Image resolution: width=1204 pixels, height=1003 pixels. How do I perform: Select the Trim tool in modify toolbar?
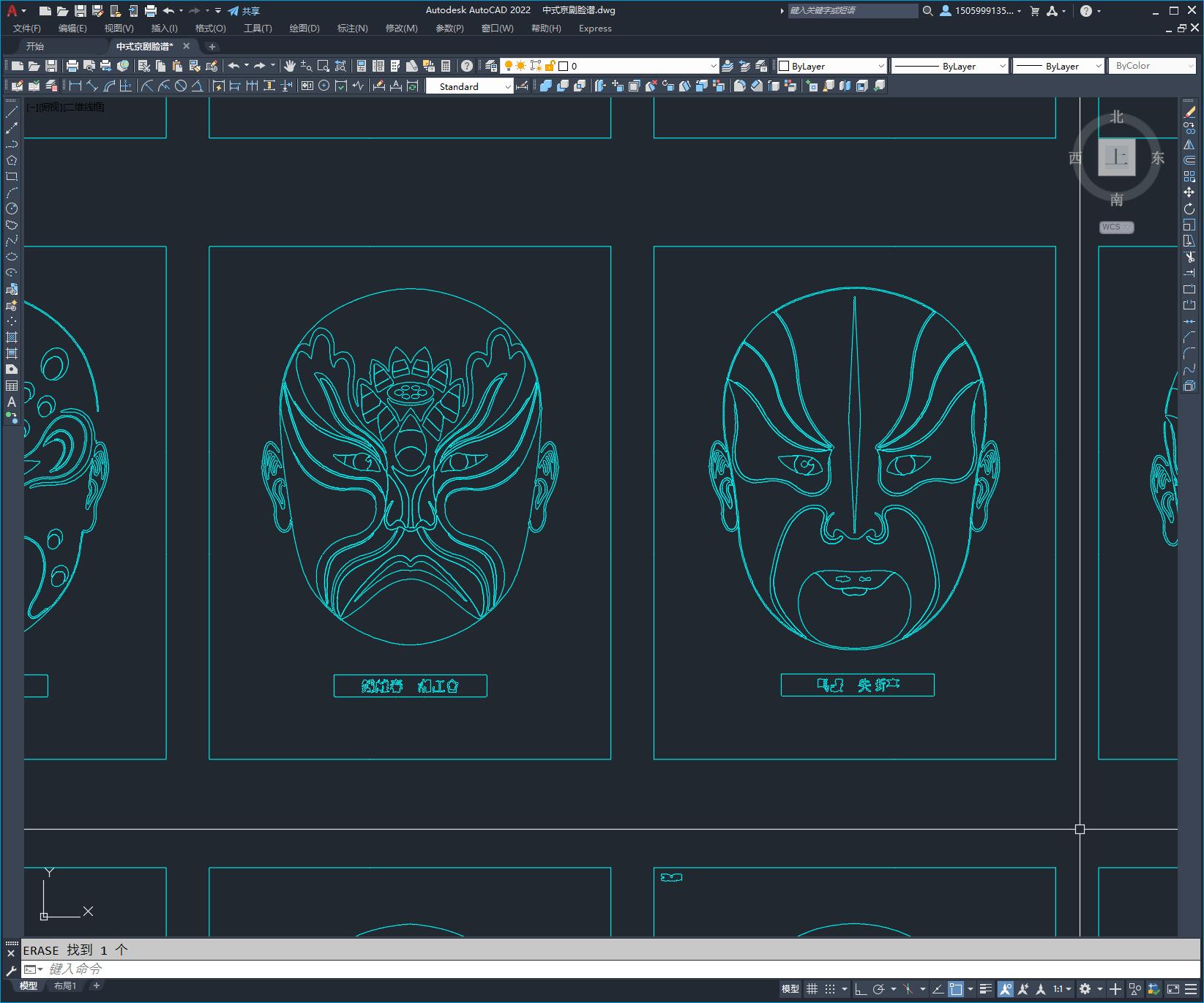[x=1189, y=257]
